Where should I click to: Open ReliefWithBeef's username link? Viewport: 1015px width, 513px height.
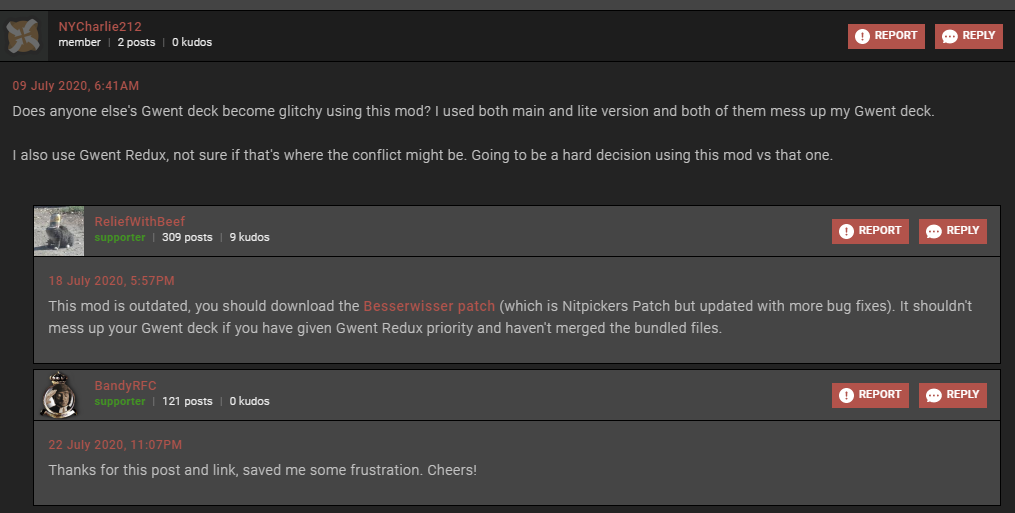pos(140,221)
